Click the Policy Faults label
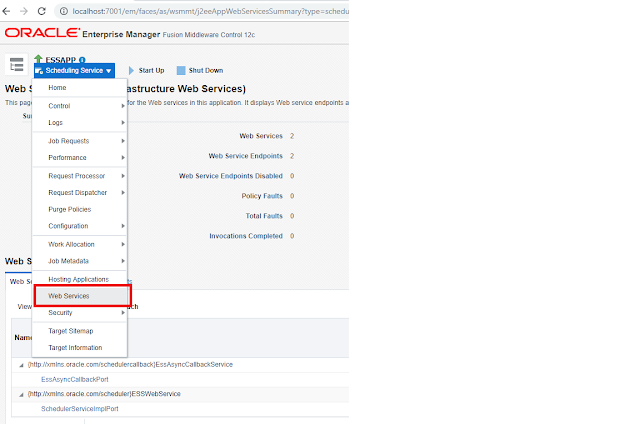This screenshot has height=424, width=640. (262, 196)
